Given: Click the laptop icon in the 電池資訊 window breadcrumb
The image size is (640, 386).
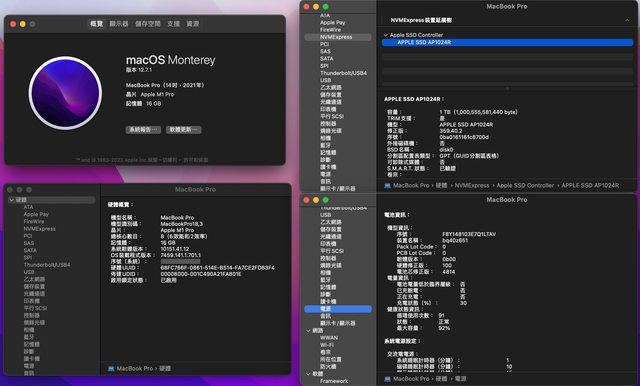Looking at the screenshot, I should click(387, 379).
